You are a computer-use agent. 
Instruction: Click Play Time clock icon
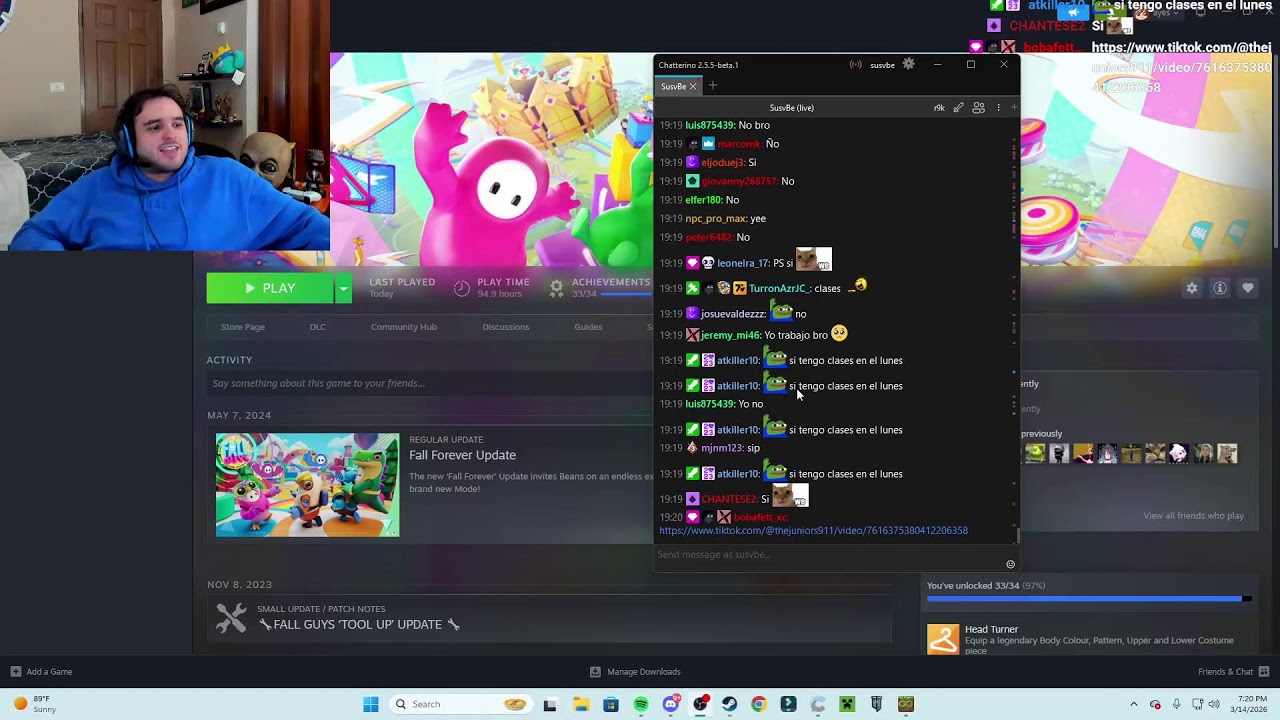click(461, 288)
